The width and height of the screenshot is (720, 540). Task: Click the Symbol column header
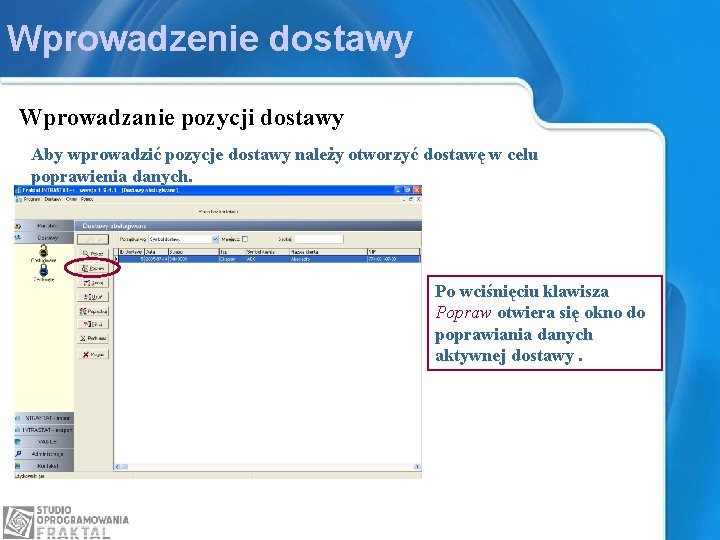tap(193, 252)
